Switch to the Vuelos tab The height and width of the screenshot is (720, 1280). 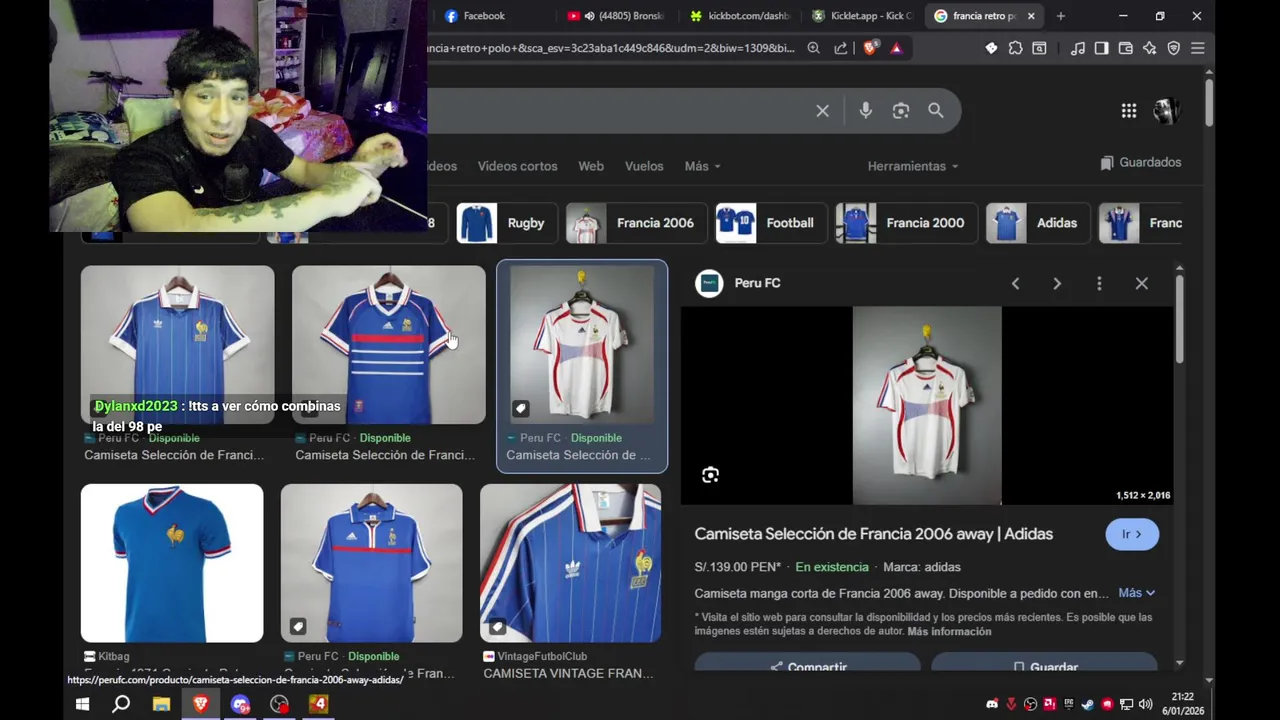click(644, 166)
